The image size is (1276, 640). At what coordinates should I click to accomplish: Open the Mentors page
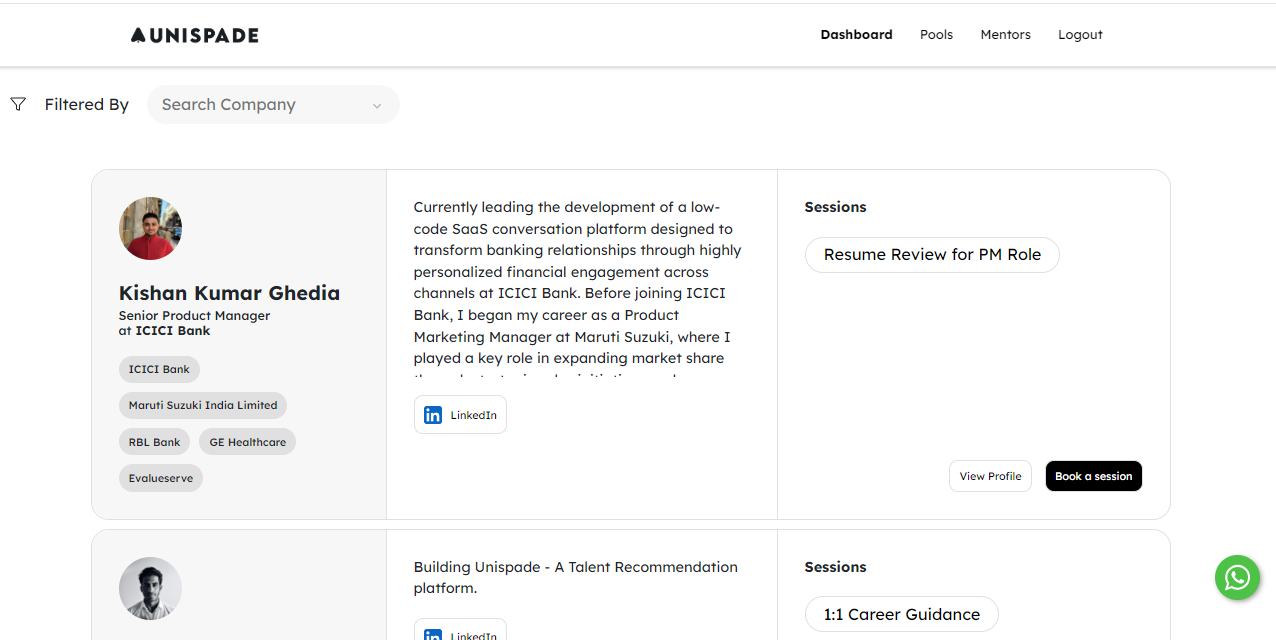click(1005, 34)
